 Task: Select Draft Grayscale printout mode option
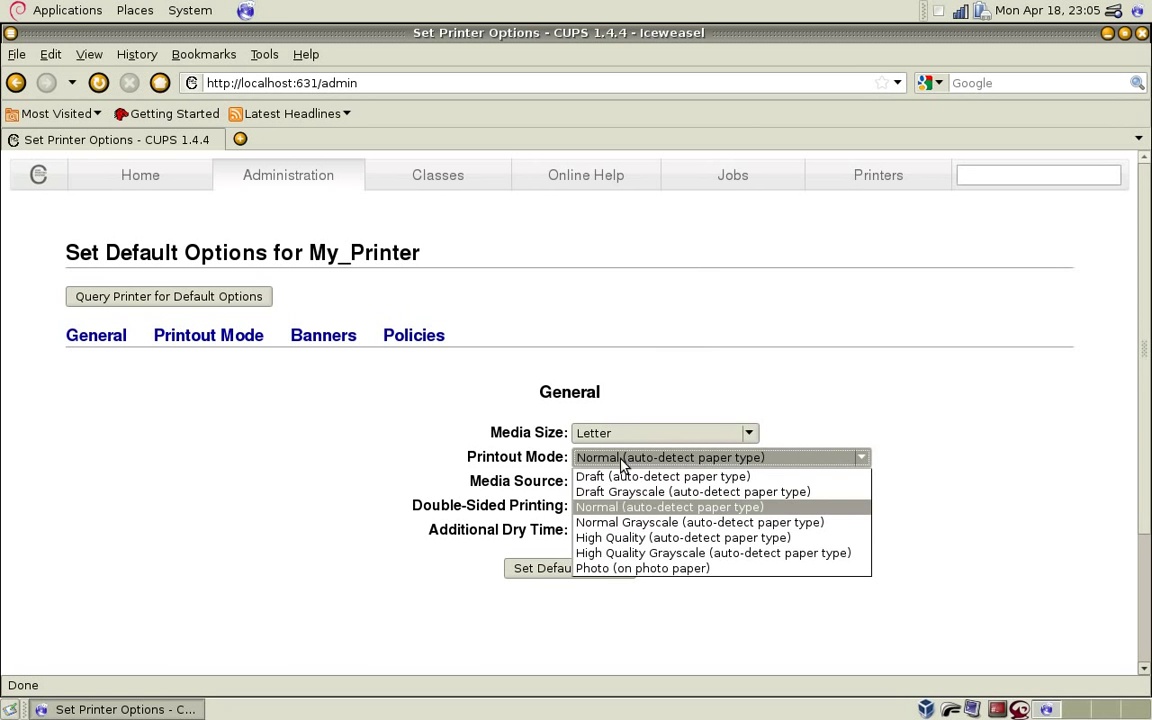click(x=693, y=492)
